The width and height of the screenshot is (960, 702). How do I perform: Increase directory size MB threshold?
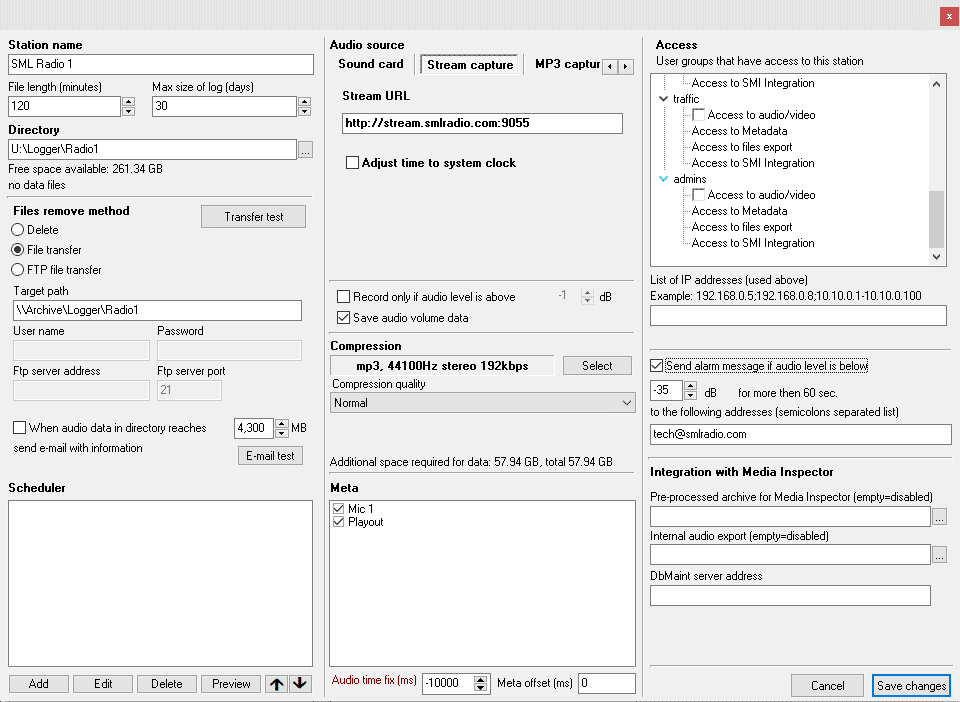click(x=282, y=424)
